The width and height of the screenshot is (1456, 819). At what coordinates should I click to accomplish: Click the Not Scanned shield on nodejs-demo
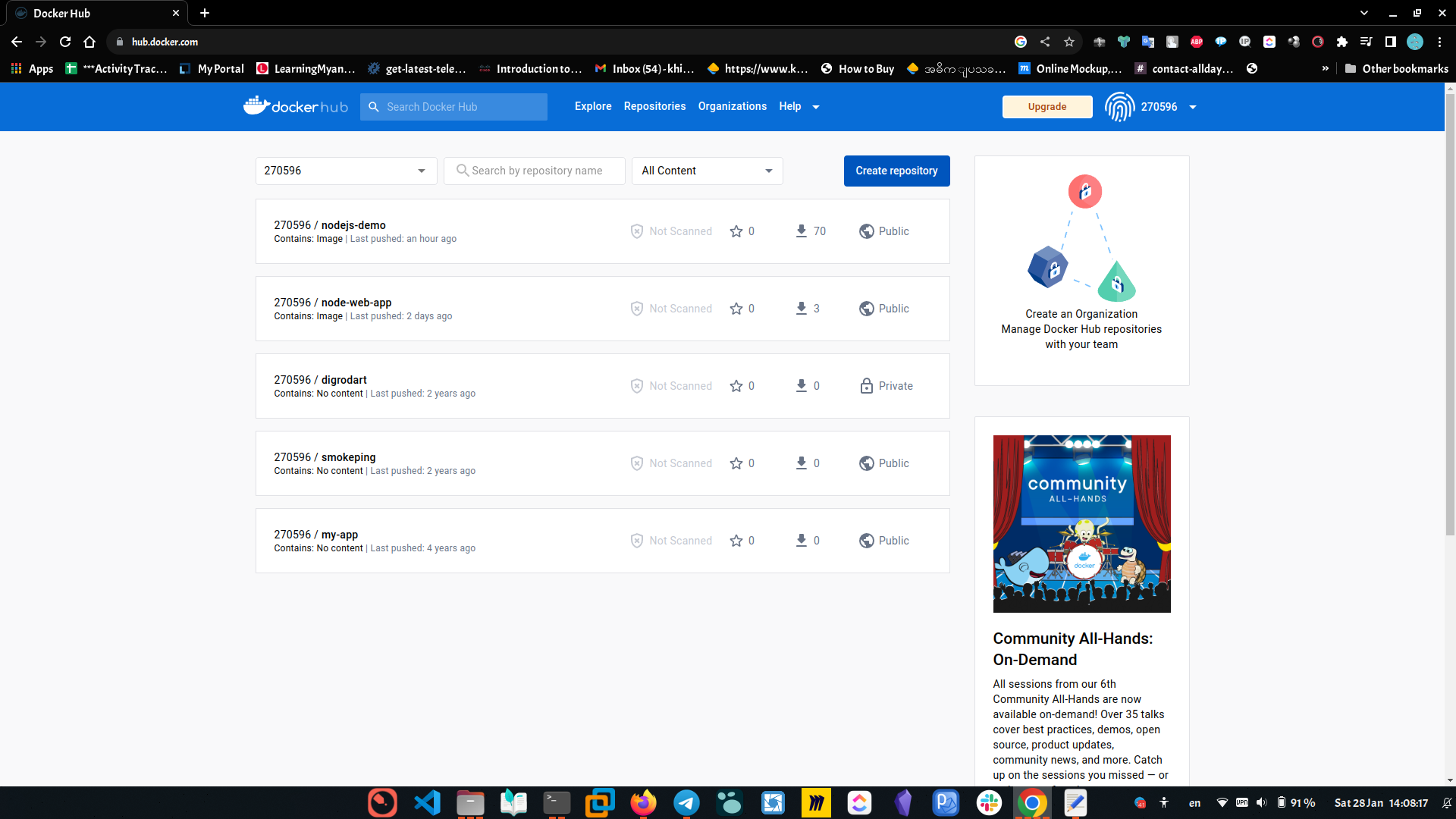637,231
